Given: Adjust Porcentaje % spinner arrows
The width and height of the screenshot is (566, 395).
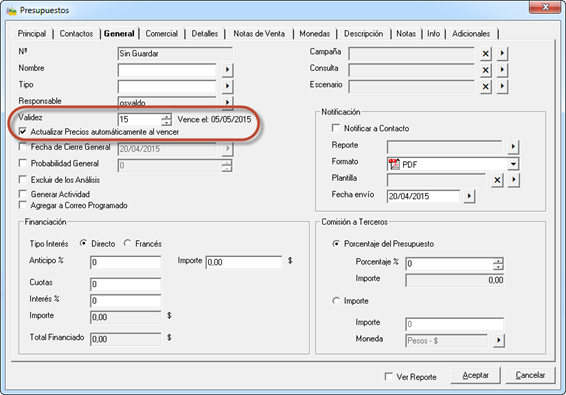Looking at the screenshot, I should 498,264.
